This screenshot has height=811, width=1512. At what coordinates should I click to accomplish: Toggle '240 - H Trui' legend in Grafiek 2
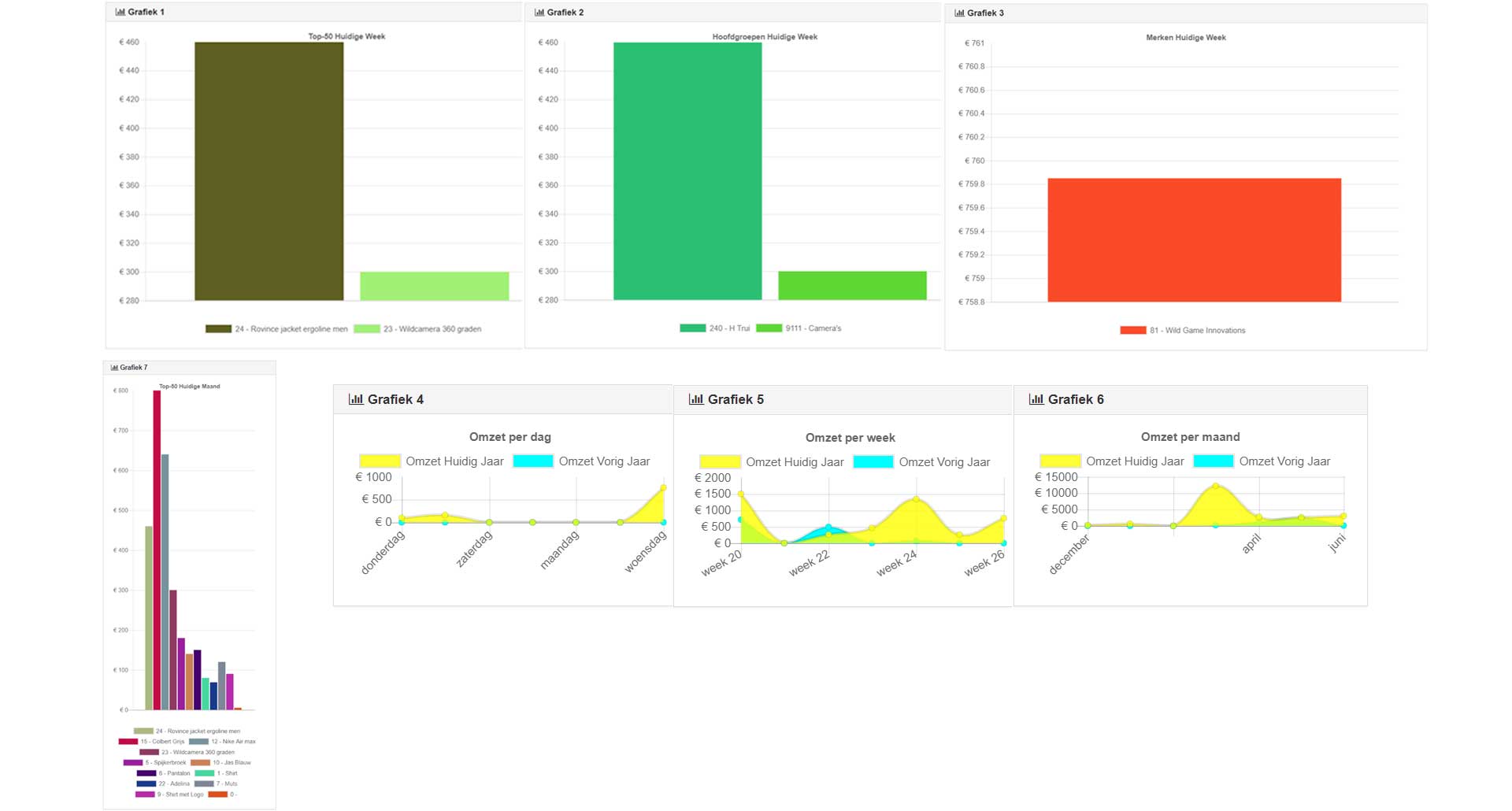tap(715, 328)
